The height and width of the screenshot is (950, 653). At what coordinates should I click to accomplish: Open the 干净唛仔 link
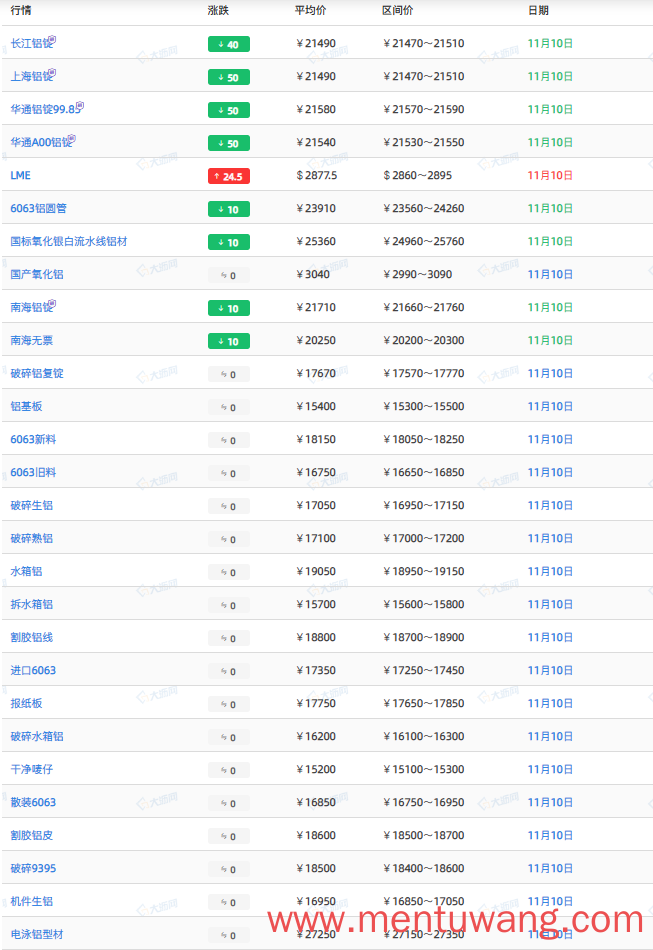[x=31, y=769]
